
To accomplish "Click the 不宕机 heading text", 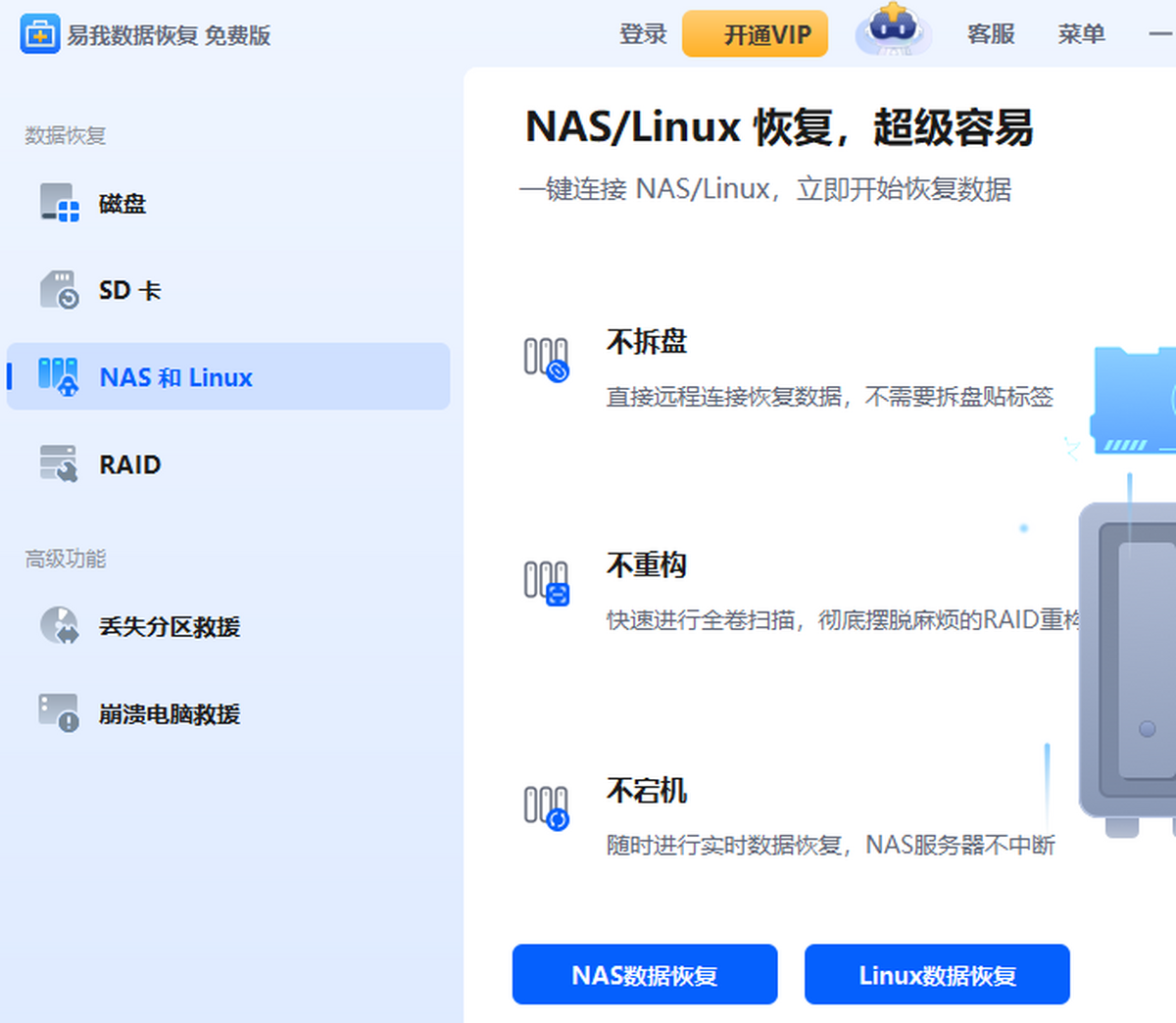I will click(647, 790).
